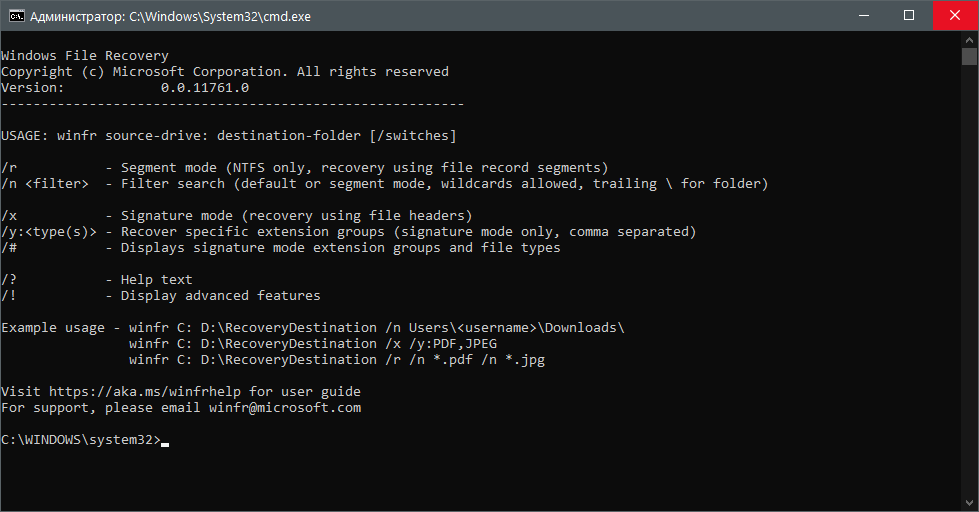The image size is (979, 512).
Task: Close the Administrator cmd.exe window
Action: pos(955,16)
